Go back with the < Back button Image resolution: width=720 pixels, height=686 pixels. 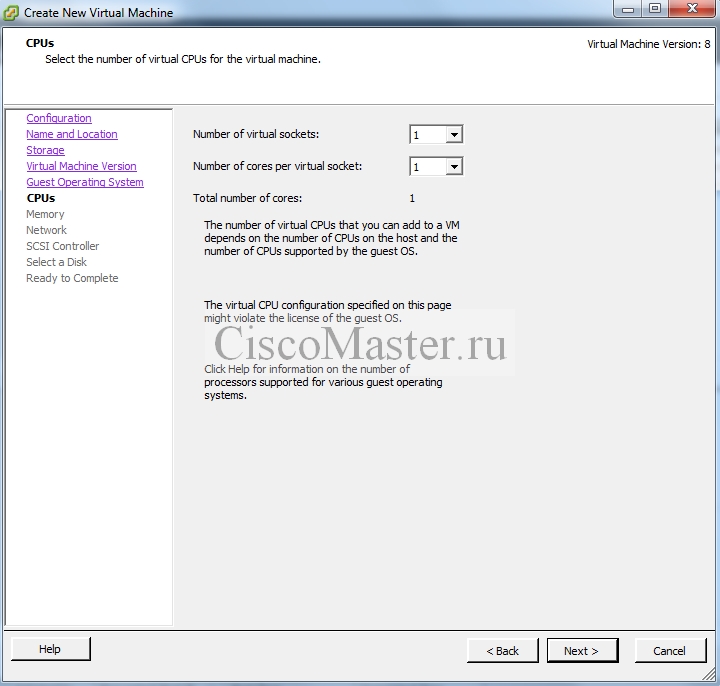(x=503, y=651)
